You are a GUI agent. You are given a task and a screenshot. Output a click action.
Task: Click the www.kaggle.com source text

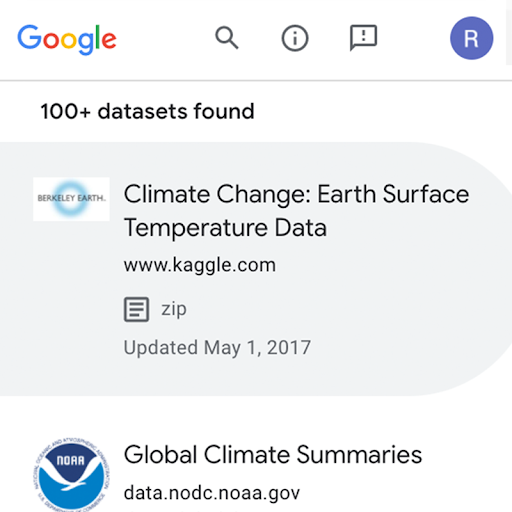tap(200, 265)
